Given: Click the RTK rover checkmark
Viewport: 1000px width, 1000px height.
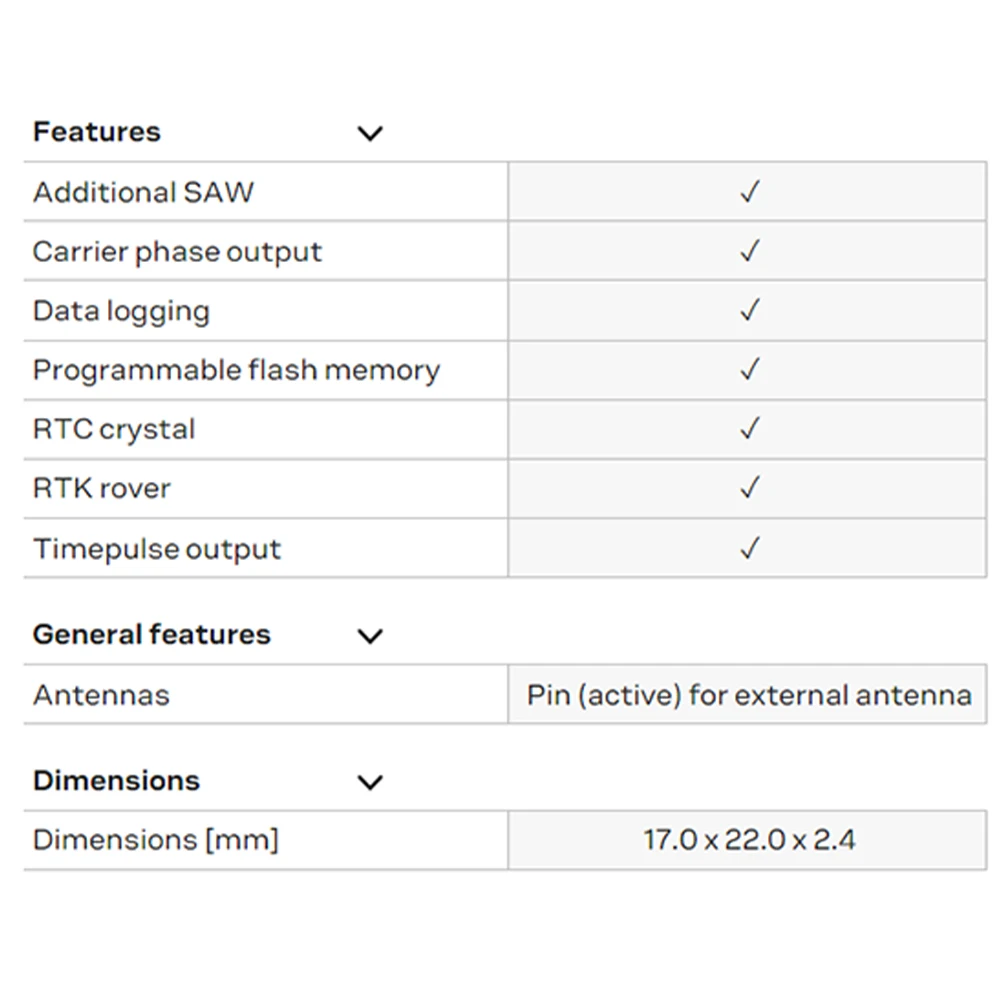Looking at the screenshot, I should click(749, 488).
